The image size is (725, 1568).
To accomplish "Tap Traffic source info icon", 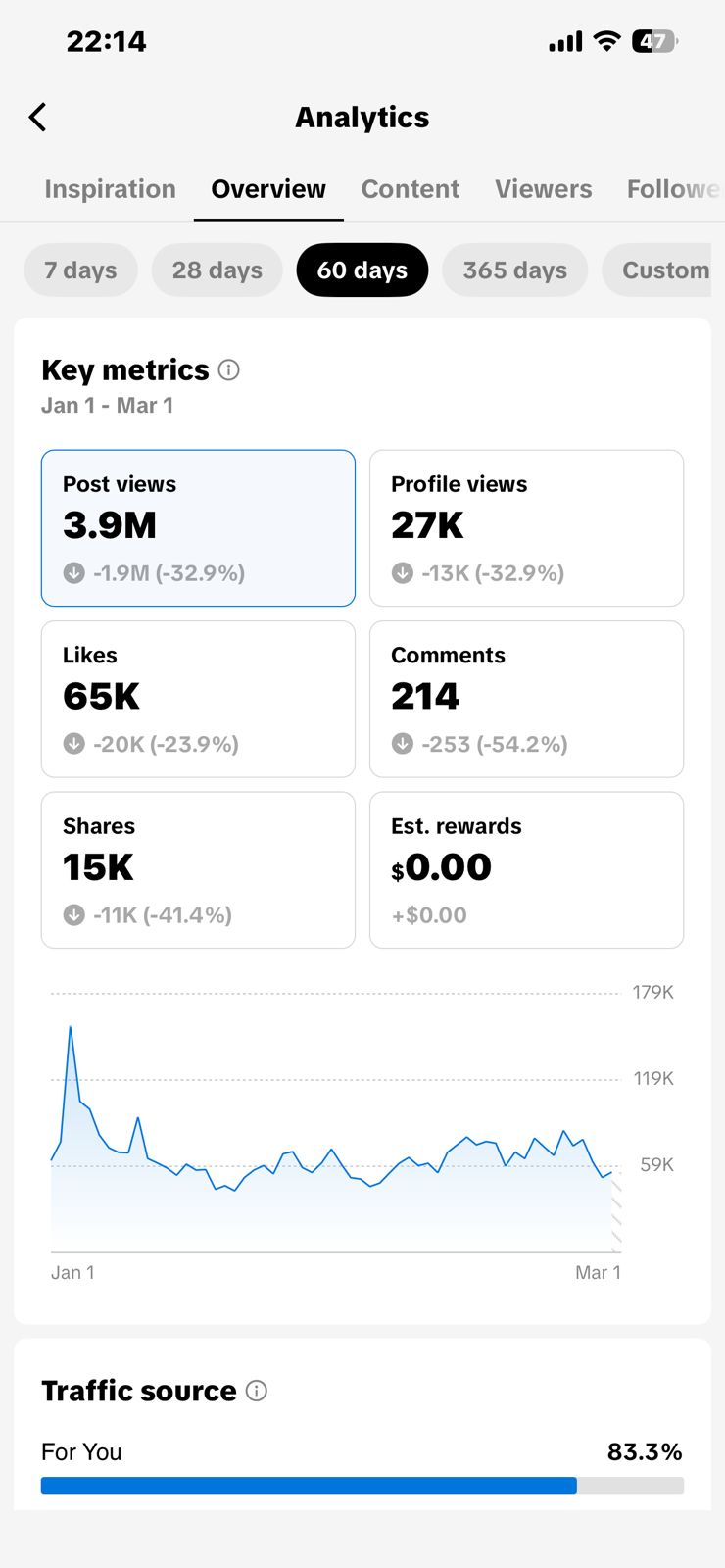I will coord(257,1391).
